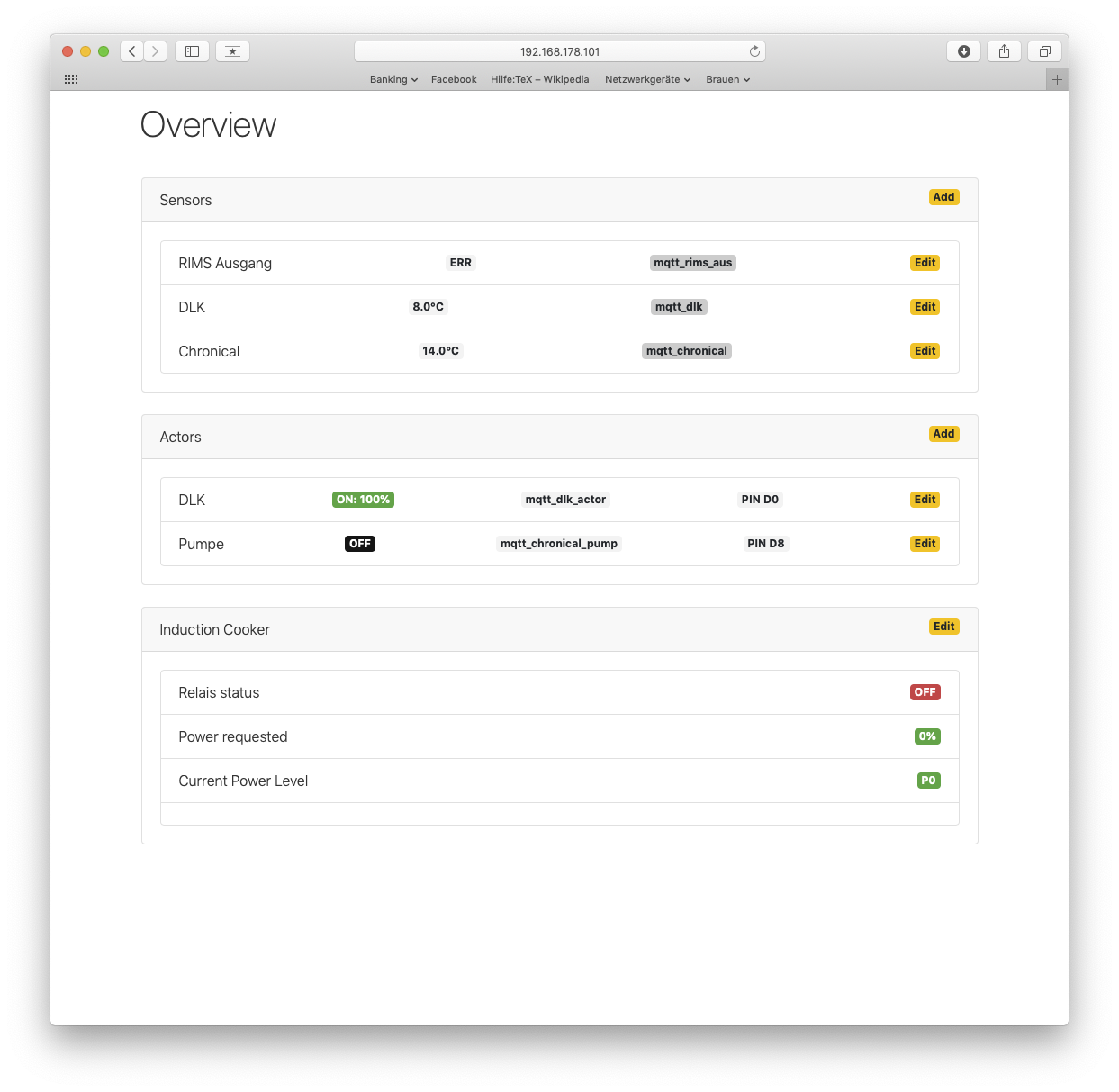Open the Safari downloads button
Image resolution: width=1119 pixels, height=1092 pixels.
pos(963,51)
